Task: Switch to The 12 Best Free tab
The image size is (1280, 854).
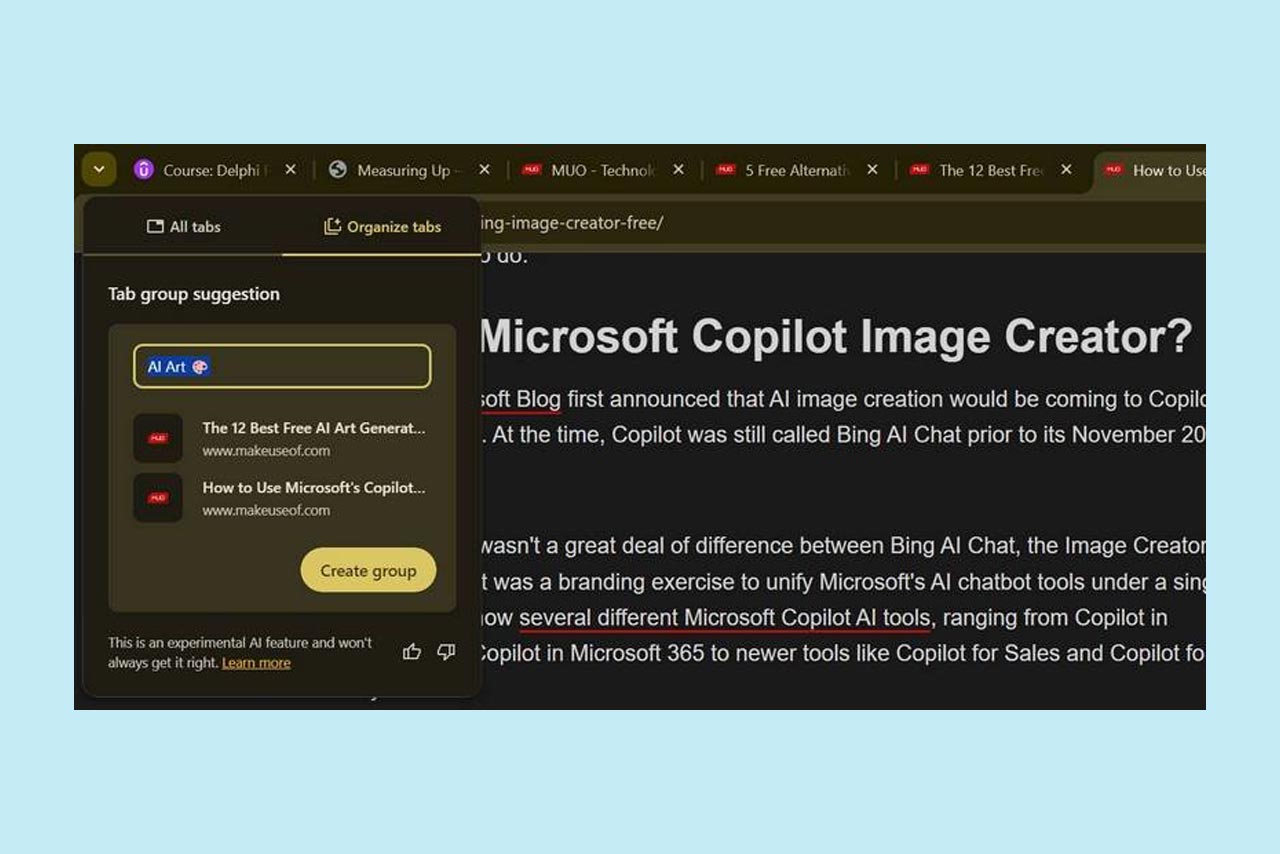Action: point(992,170)
